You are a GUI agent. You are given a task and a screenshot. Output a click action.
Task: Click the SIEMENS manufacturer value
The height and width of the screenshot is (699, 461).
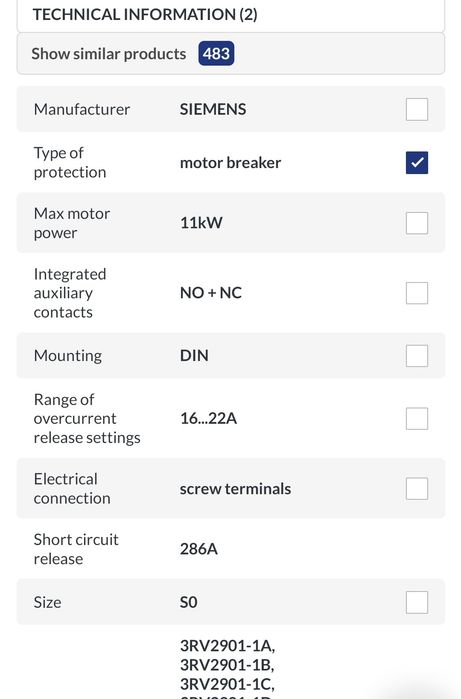pos(213,110)
